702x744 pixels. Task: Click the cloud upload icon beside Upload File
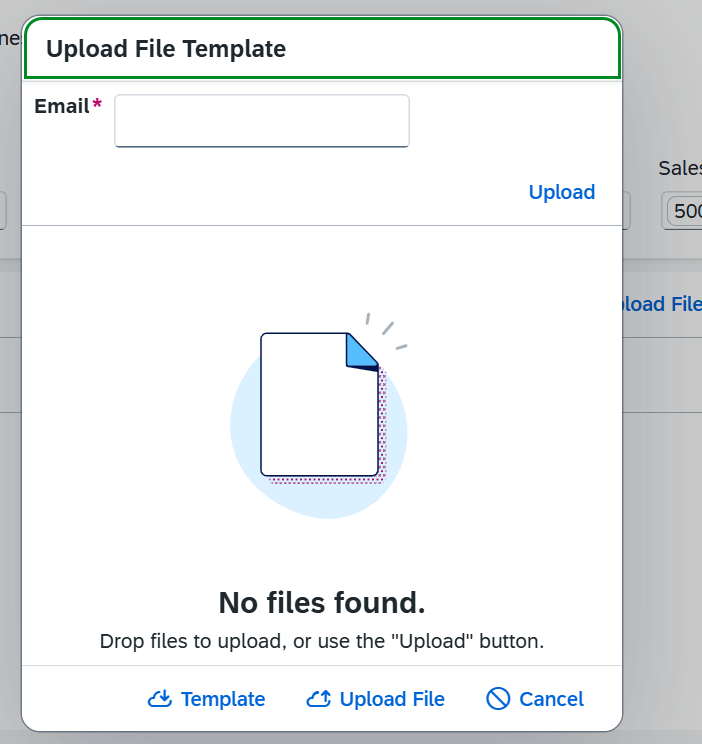(318, 699)
